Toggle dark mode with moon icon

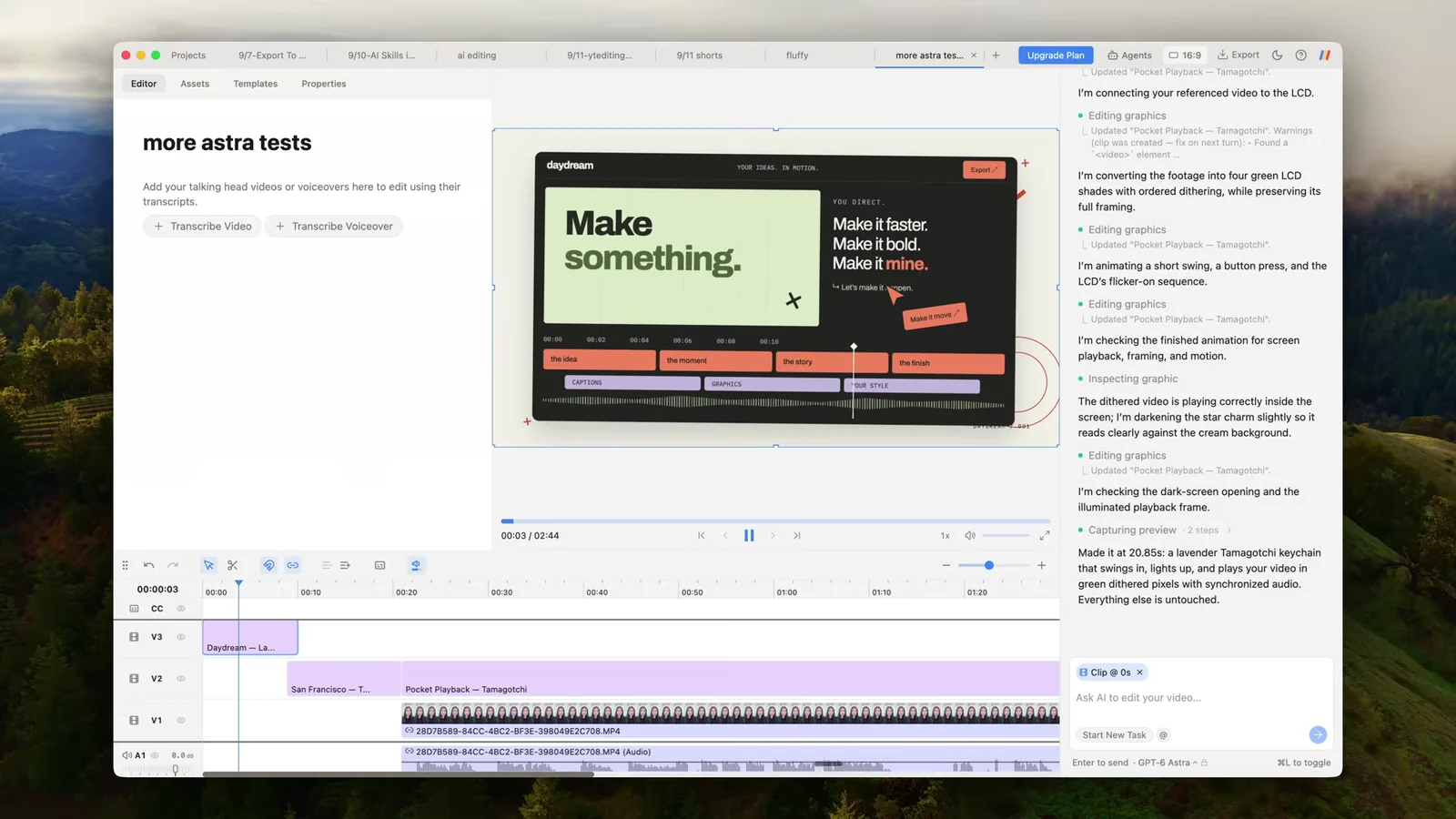[1278, 56]
